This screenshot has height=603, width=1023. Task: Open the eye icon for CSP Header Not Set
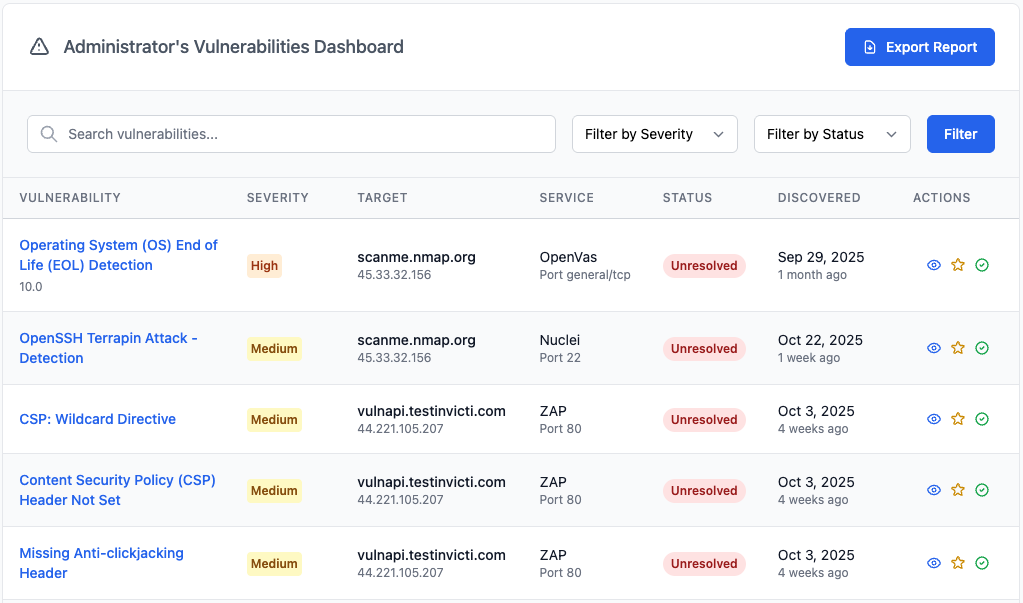(x=933, y=490)
